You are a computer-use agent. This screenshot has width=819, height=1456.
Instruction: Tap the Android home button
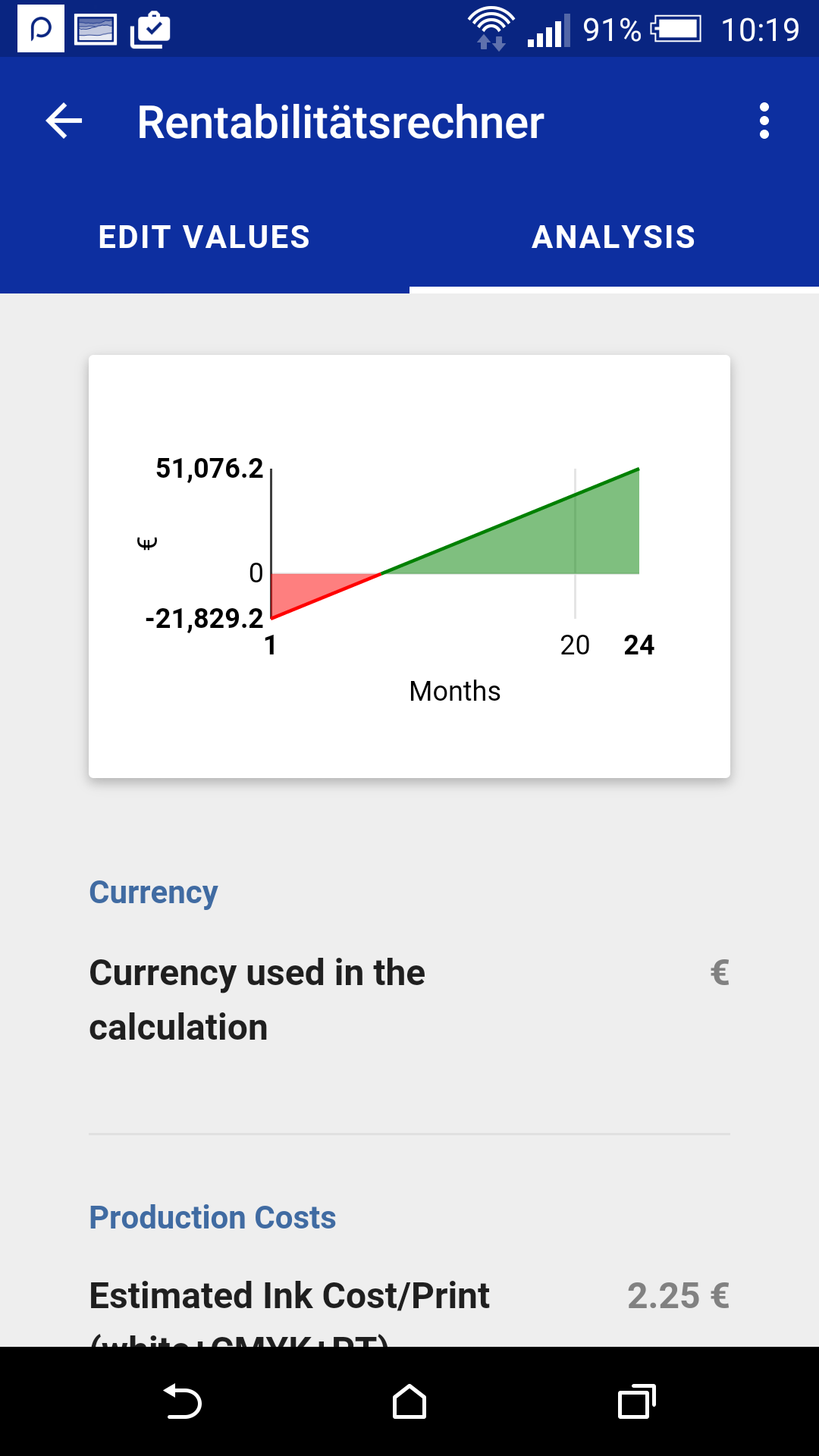point(409,1401)
